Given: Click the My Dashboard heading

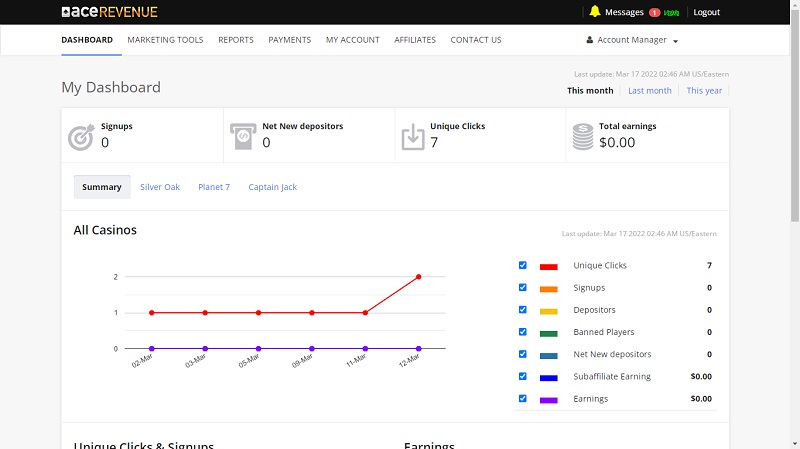Looking at the screenshot, I should tap(111, 87).
